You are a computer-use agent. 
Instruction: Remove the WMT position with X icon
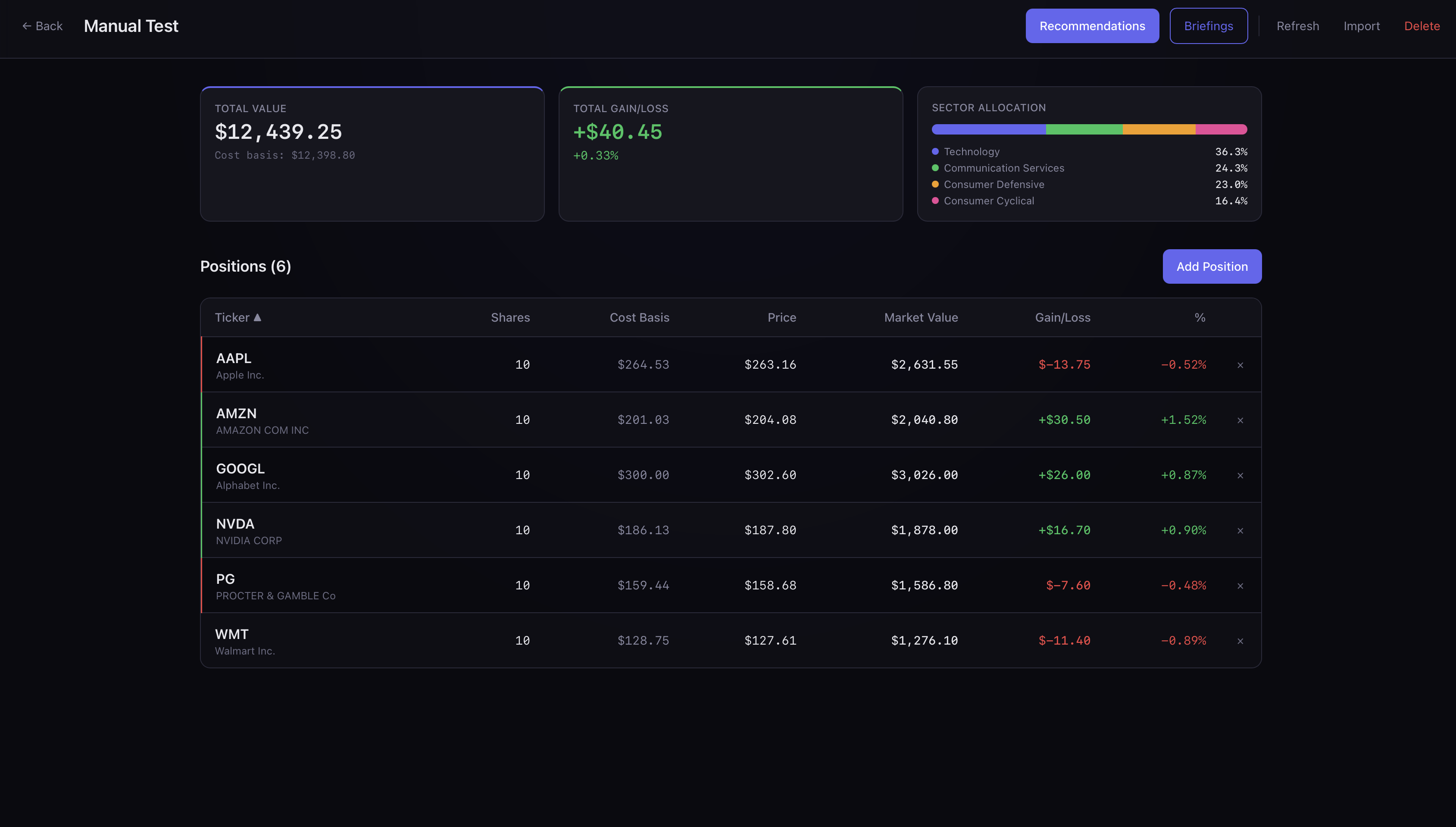pyautogui.click(x=1240, y=641)
